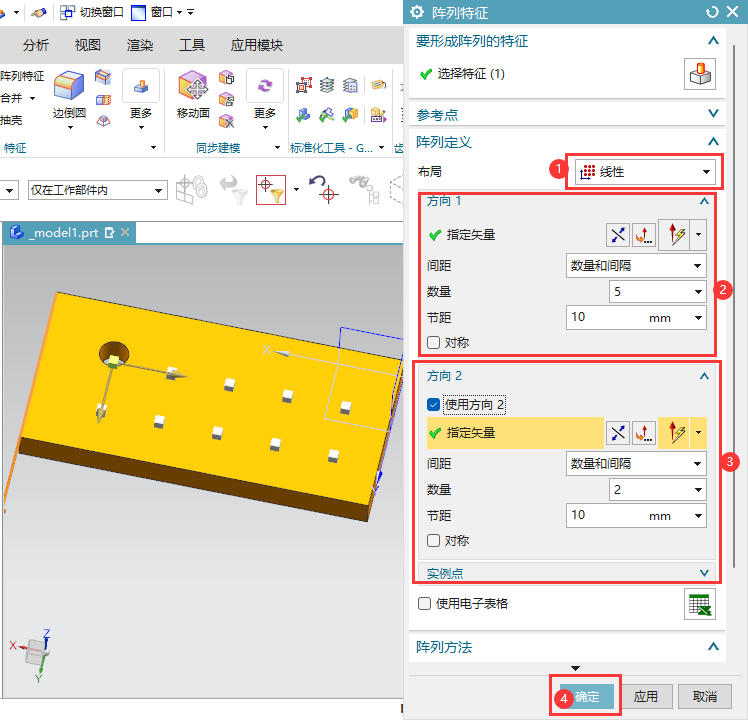Collapse the 要形成阵列的特征 section
Viewport: 748px width, 720px height.
(713, 41)
